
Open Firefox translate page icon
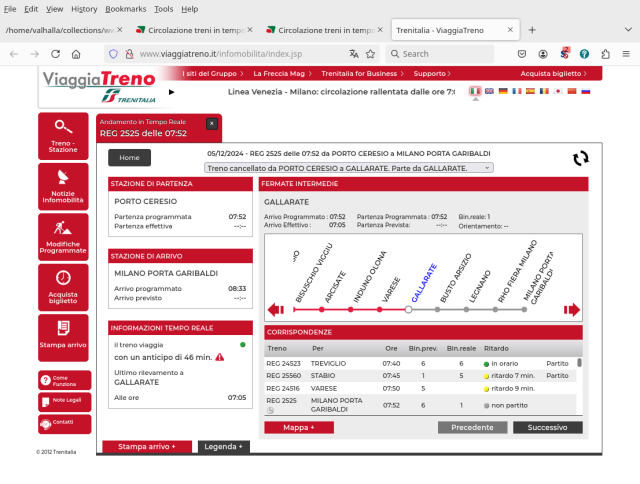354,54
